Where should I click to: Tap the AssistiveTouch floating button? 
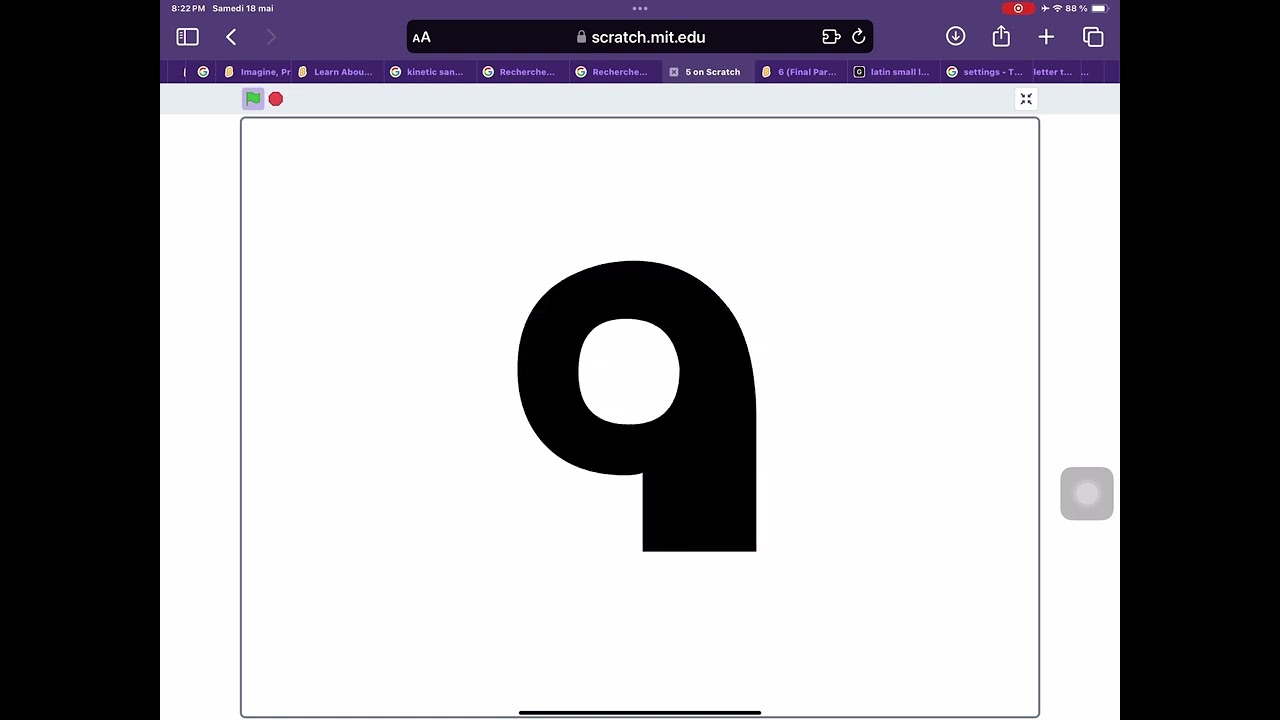[x=1087, y=494]
